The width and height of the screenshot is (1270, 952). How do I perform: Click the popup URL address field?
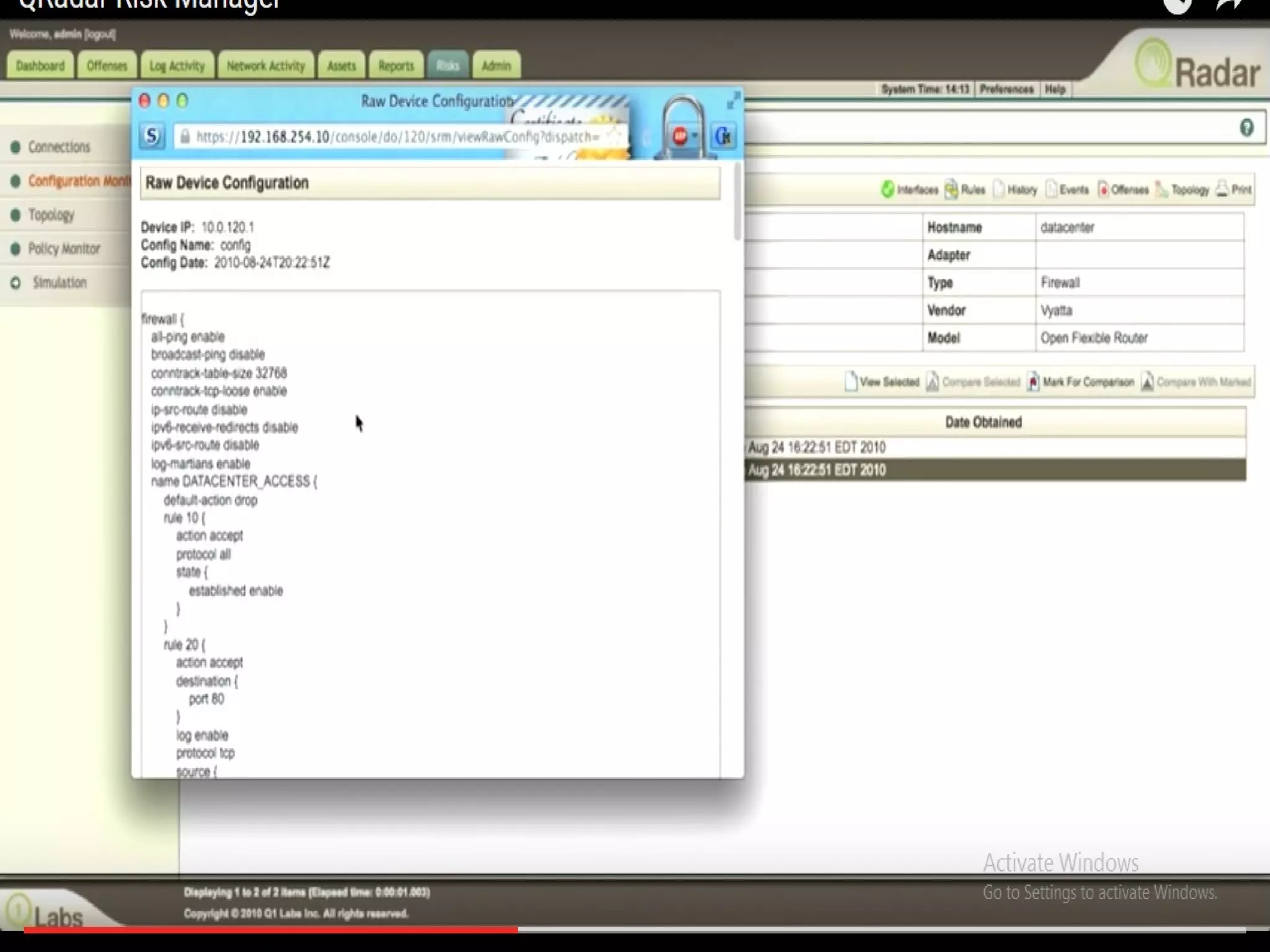point(397,137)
